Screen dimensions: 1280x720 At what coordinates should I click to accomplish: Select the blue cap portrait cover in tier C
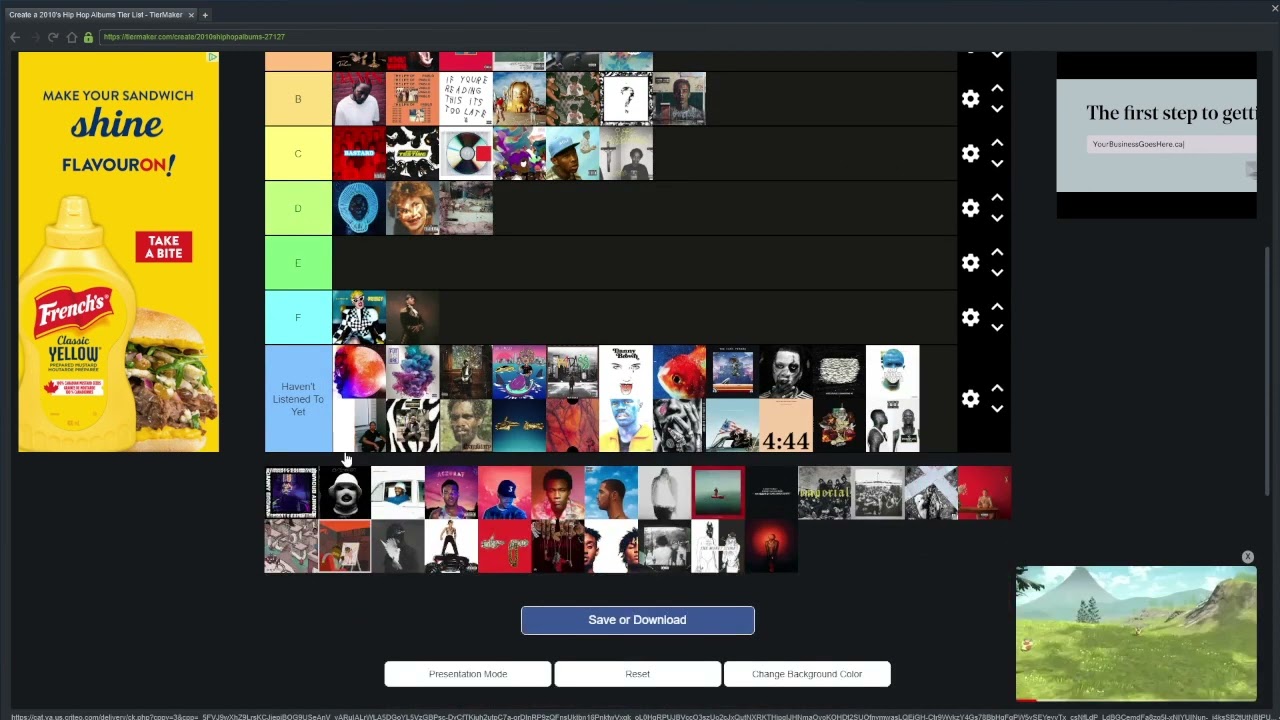coord(573,153)
